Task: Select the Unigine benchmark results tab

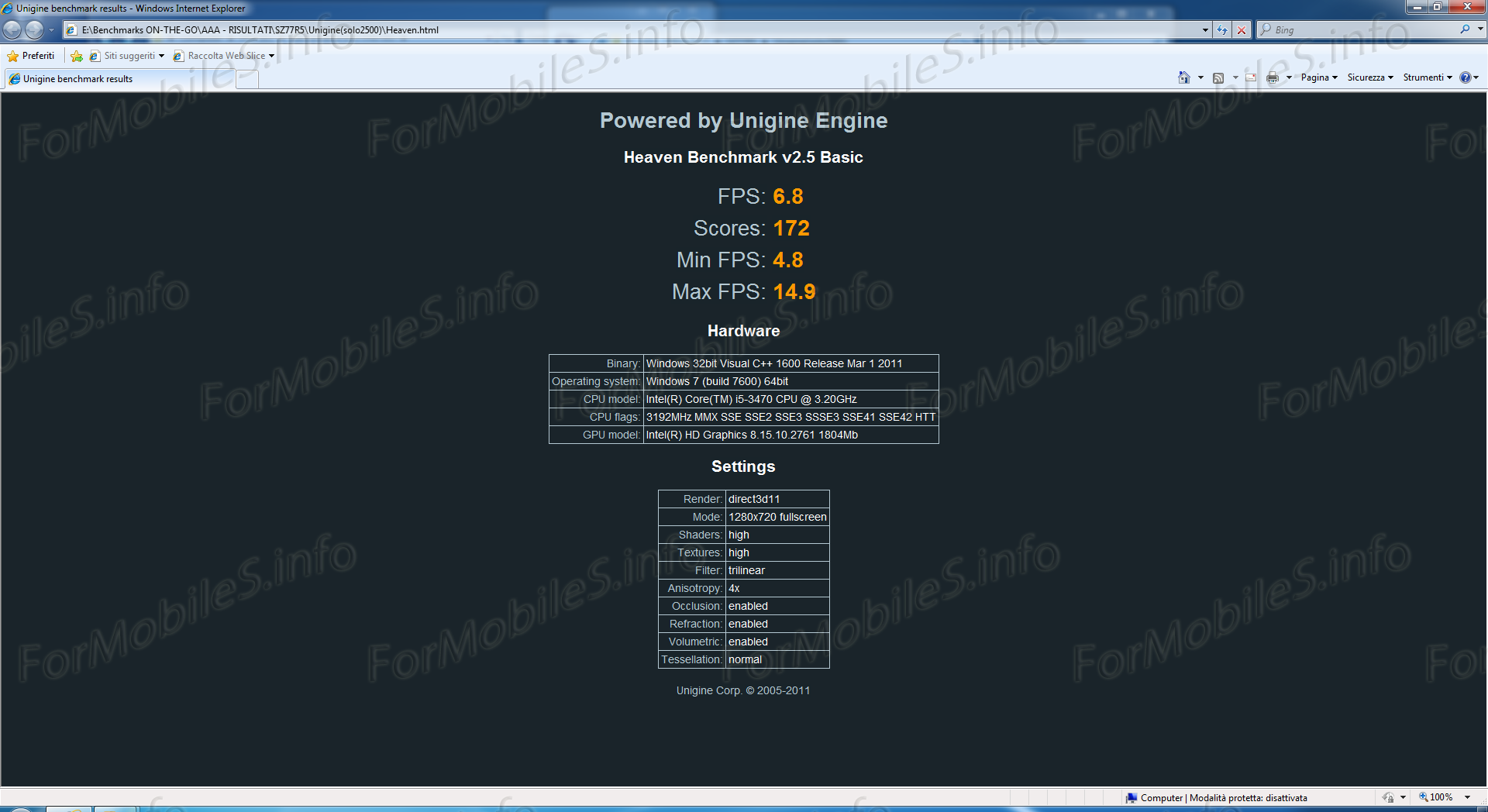Action: coord(77,79)
